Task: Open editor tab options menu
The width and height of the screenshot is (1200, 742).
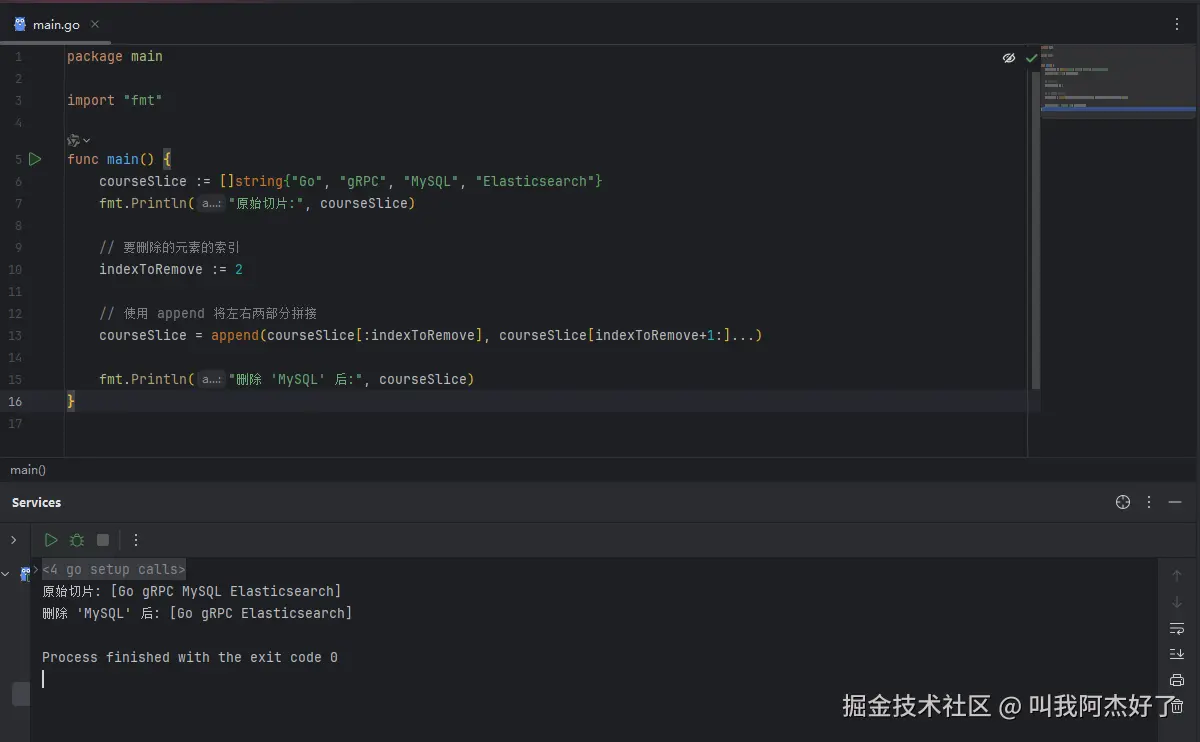Action: [x=1177, y=24]
